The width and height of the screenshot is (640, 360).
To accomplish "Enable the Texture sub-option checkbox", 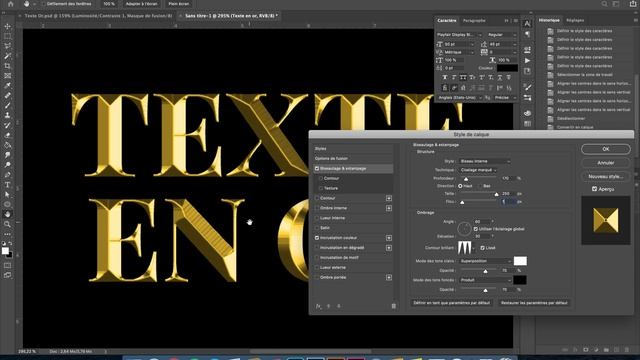I will 321,188.
